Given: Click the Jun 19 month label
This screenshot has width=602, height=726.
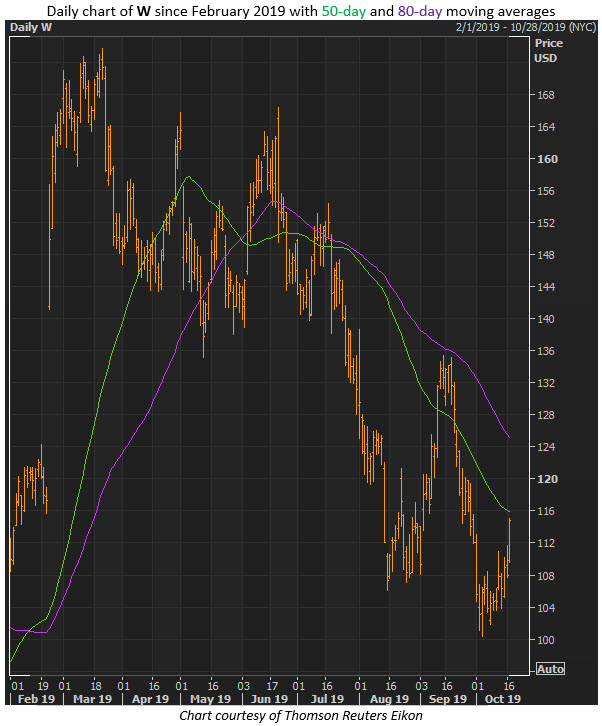Looking at the screenshot, I should coord(269,699).
